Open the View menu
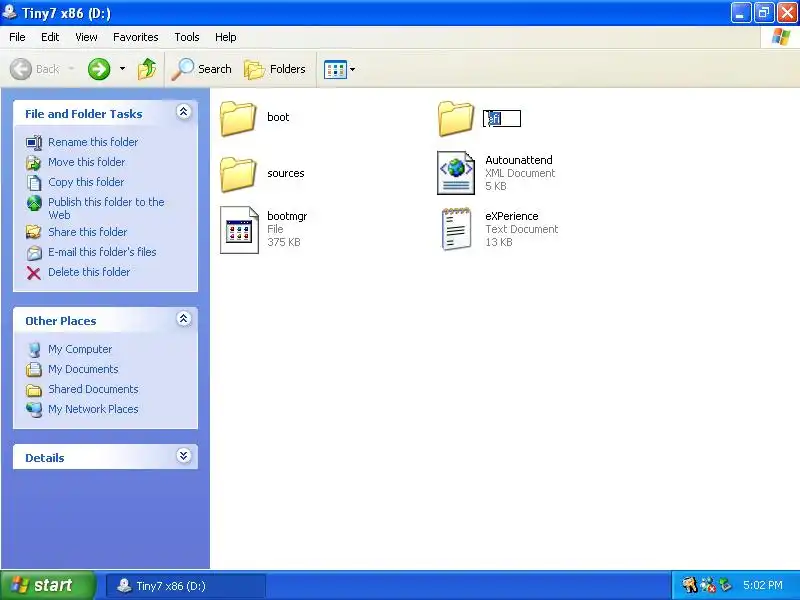The height and width of the screenshot is (600, 800). tap(86, 37)
